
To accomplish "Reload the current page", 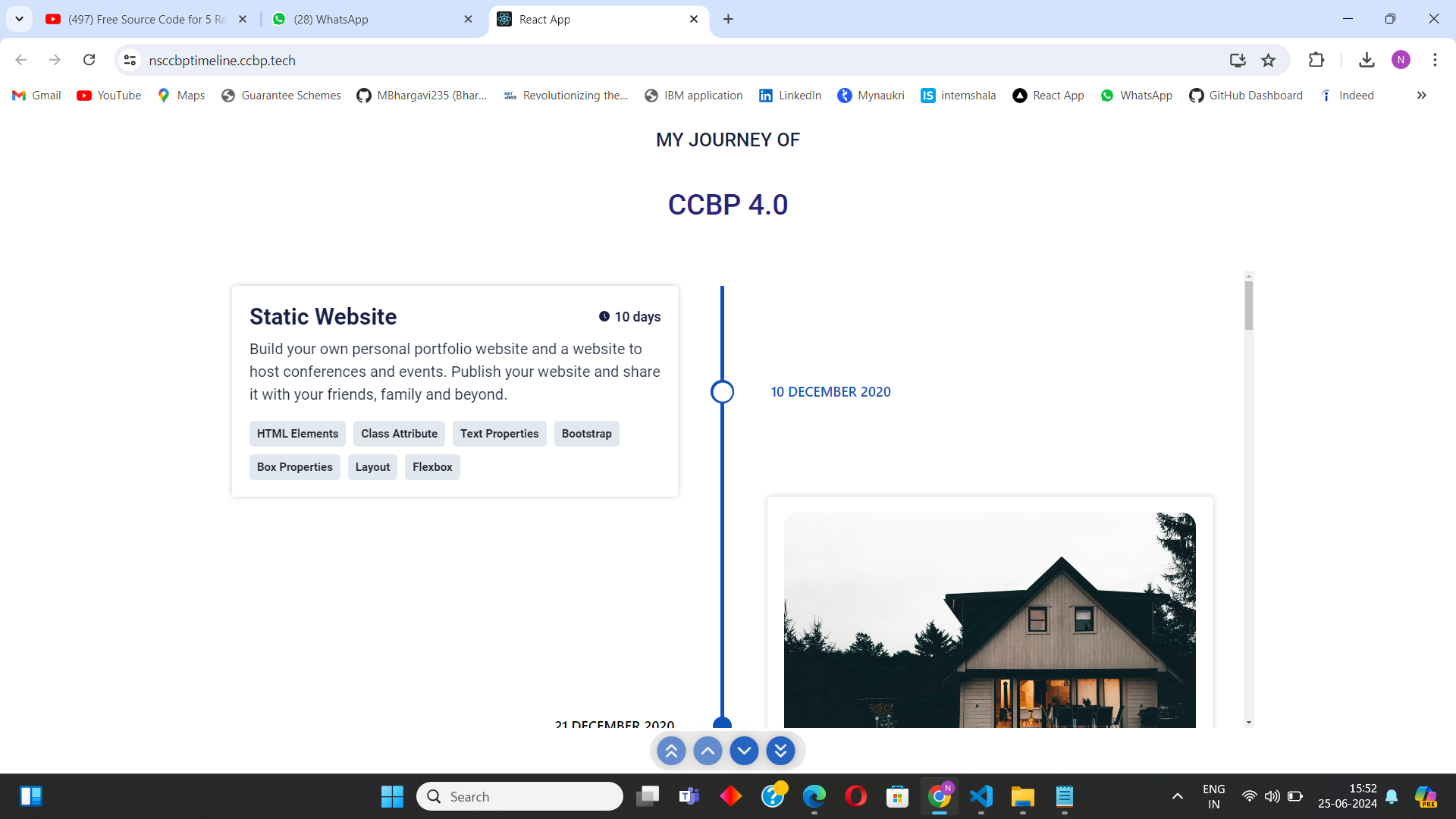I will (x=89, y=60).
